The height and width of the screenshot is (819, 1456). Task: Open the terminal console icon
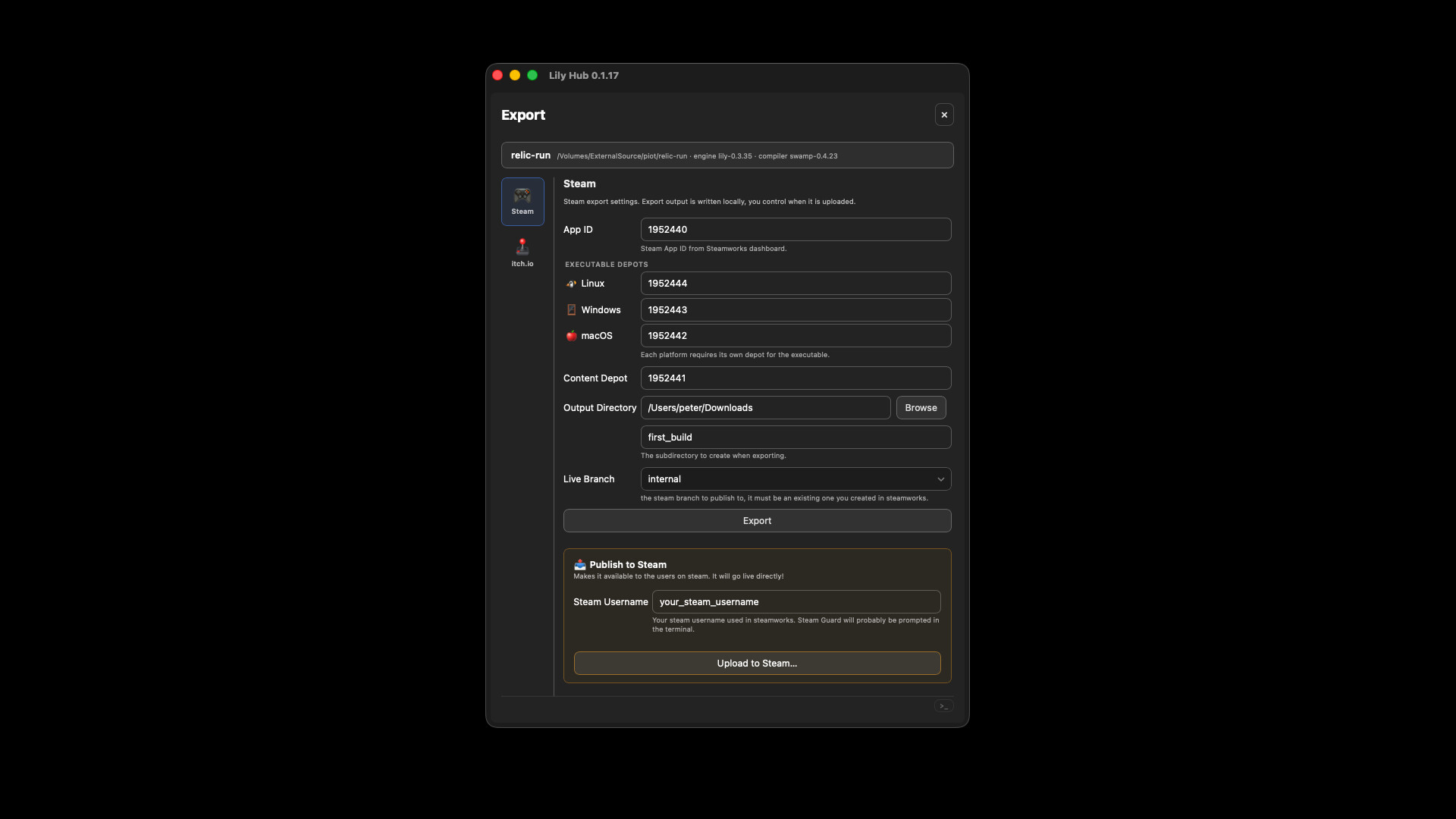944,706
